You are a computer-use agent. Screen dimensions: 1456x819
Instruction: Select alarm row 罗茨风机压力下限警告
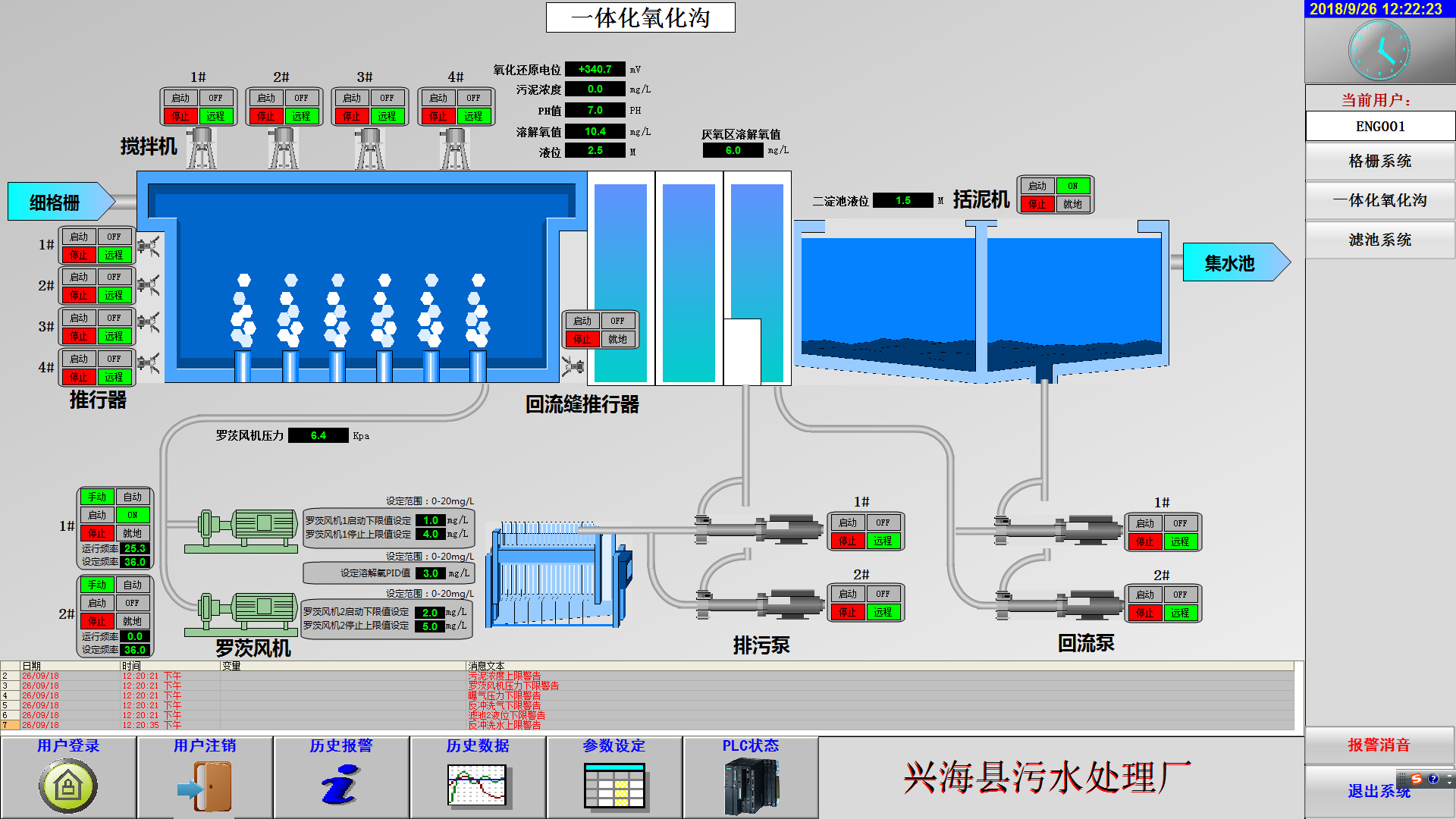click(x=513, y=686)
